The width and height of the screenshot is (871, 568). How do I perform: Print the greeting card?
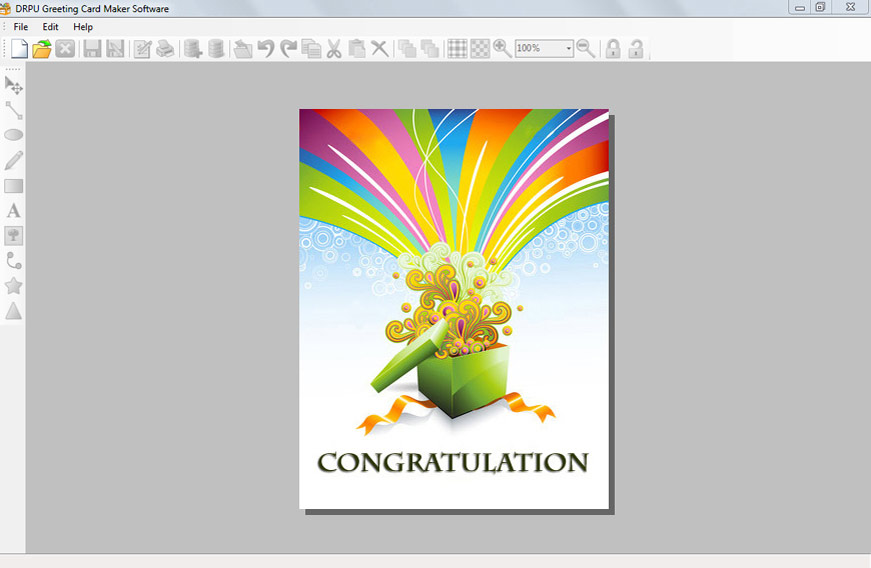(x=165, y=49)
